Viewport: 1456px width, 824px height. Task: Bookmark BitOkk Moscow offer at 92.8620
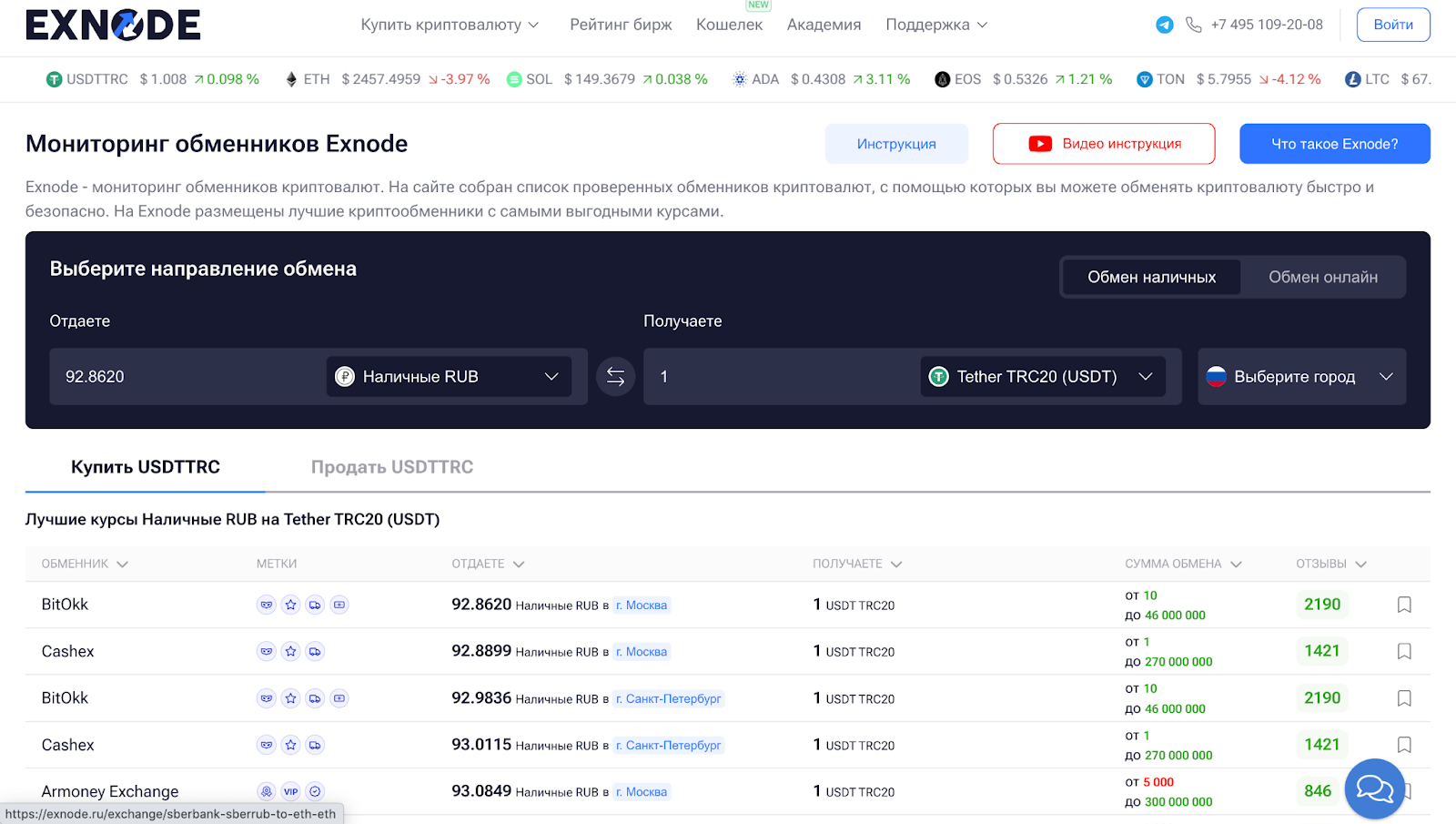1404,605
